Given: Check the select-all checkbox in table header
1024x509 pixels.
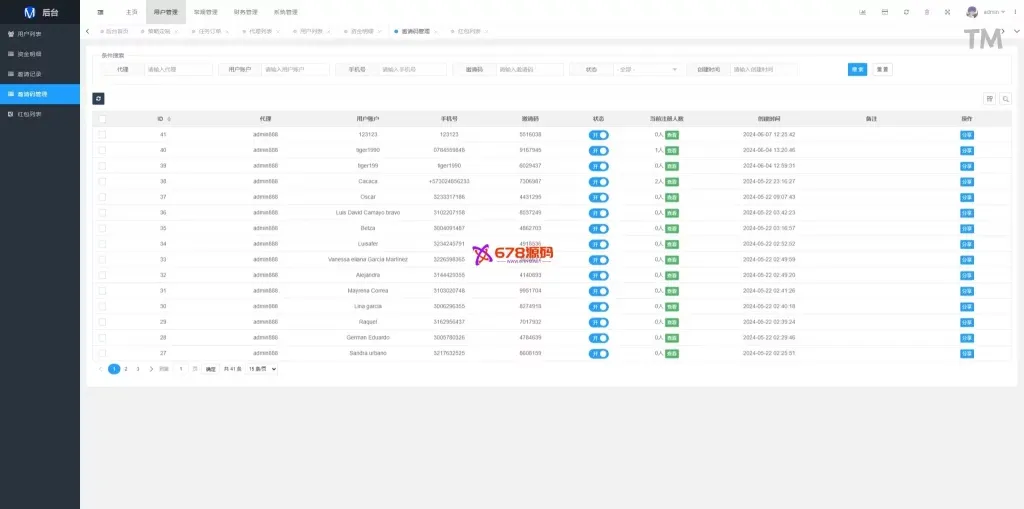Looking at the screenshot, I should [102, 118].
